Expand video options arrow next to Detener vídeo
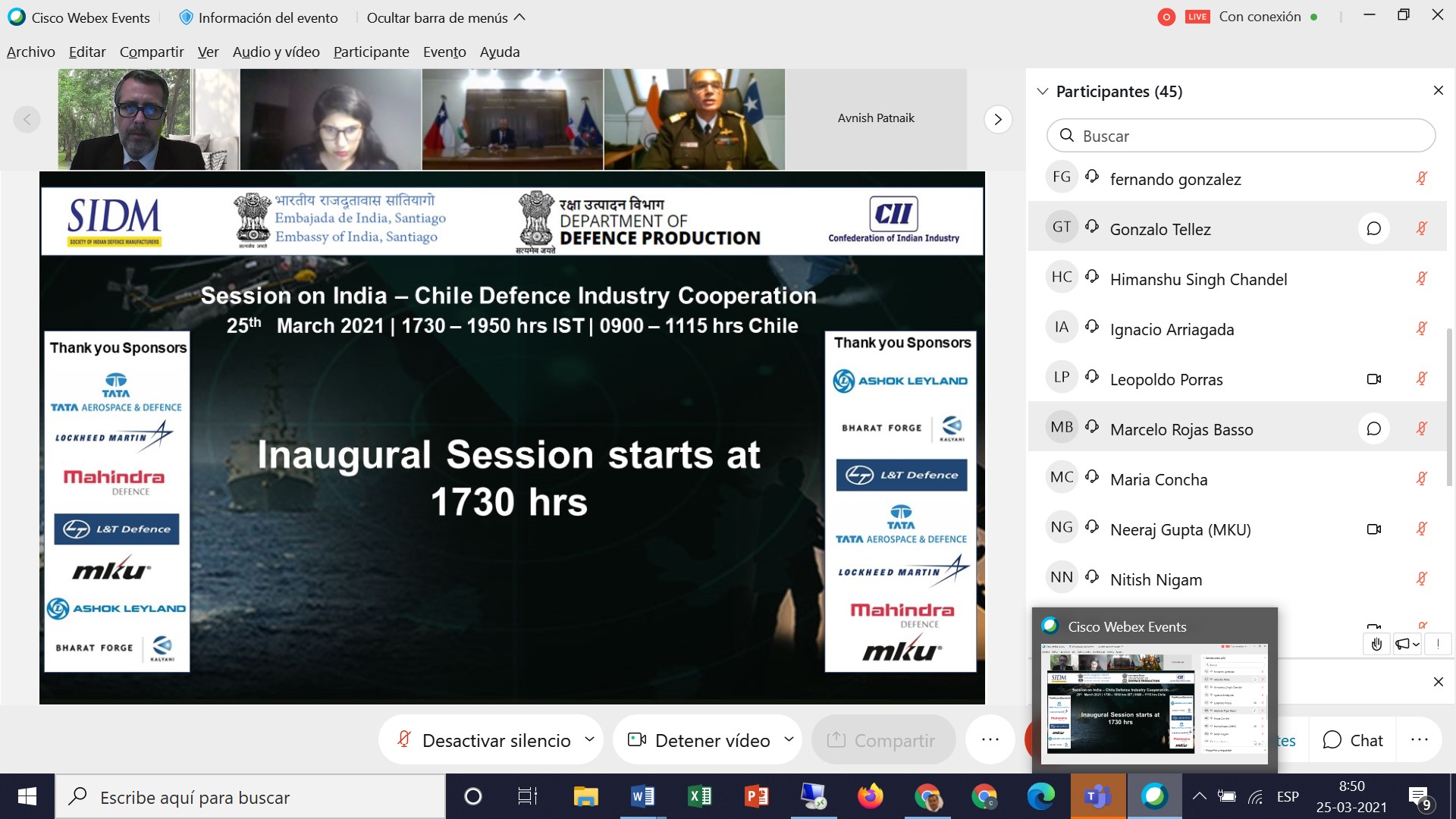This screenshot has height=819, width=1456. tap(789, 739)
